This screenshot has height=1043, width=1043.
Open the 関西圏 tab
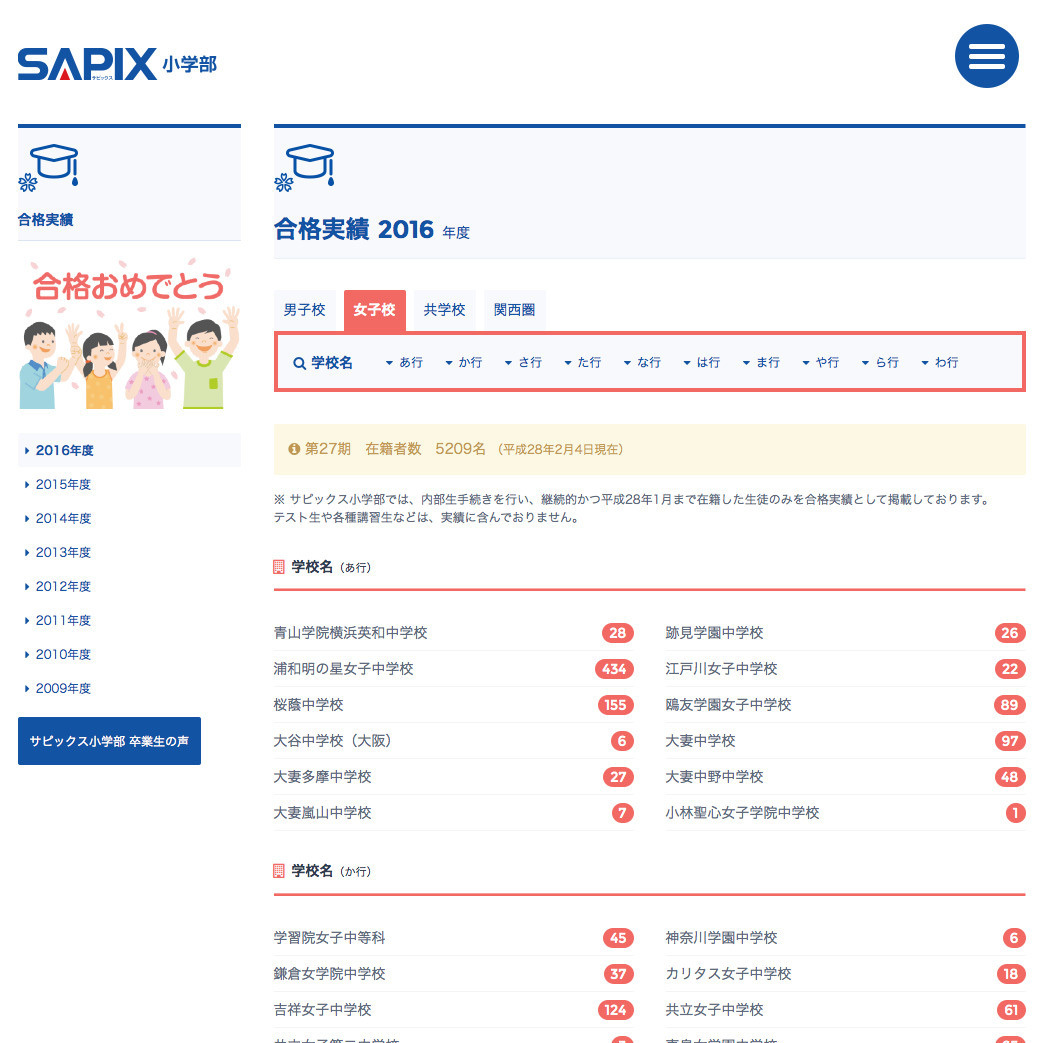(x=514, y=310)
